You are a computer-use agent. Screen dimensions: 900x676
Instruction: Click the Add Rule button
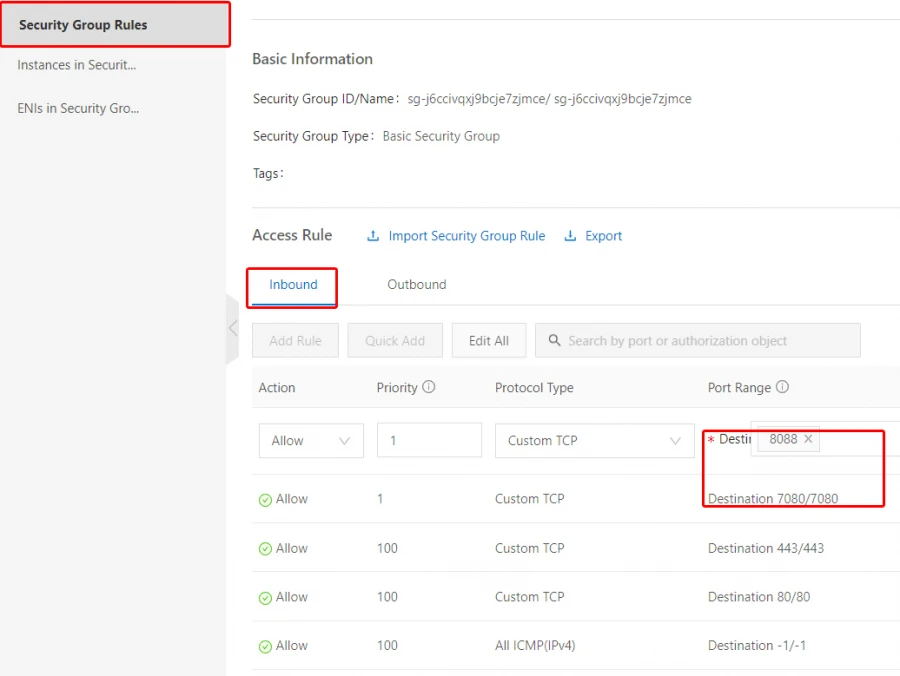(x=295, y=341)
